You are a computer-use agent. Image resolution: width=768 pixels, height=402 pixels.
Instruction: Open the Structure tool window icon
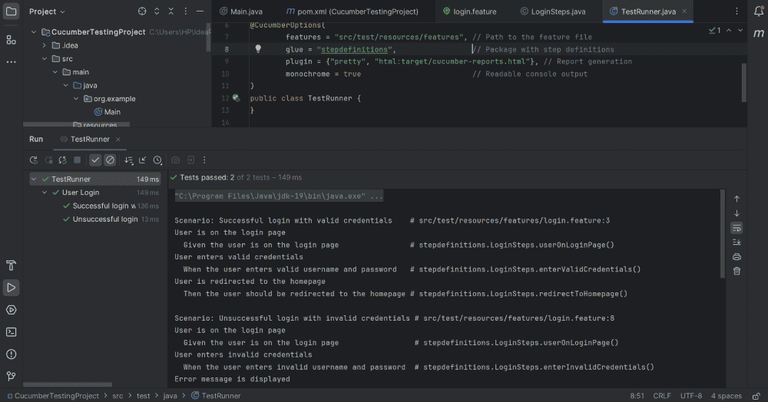pyautogui.click(x=11, y=40)
